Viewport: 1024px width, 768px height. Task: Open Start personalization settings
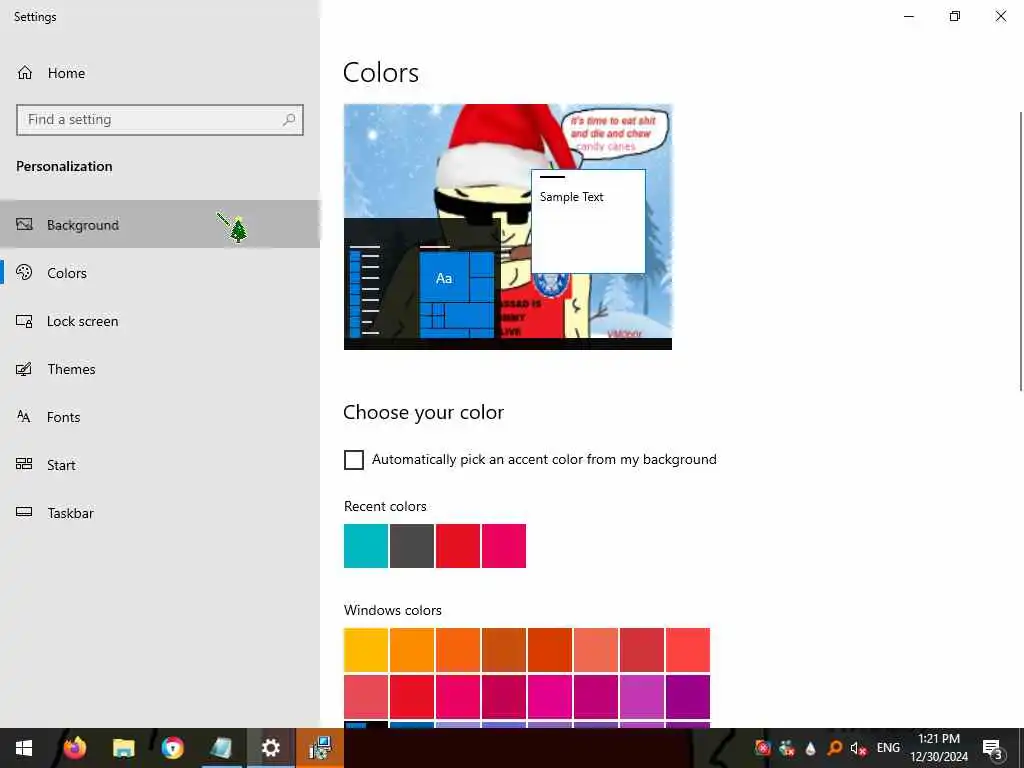click(x=160, y=465)
